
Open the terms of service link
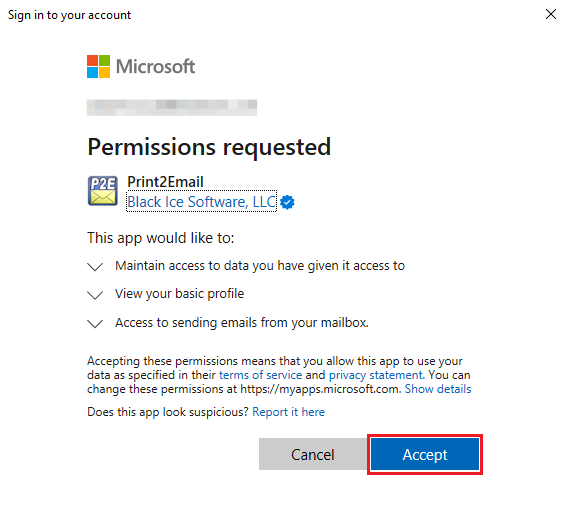point(260,375)
